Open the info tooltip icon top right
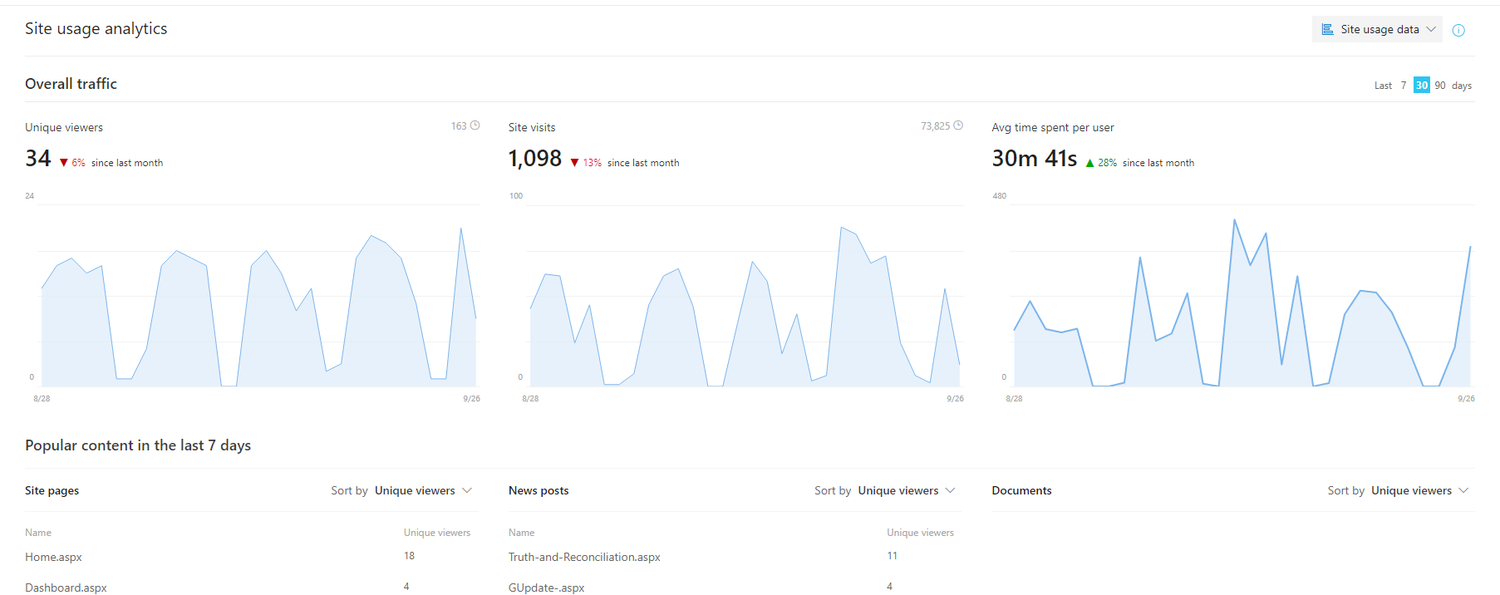This screenshot has height=595, width=1500. 1458,30
